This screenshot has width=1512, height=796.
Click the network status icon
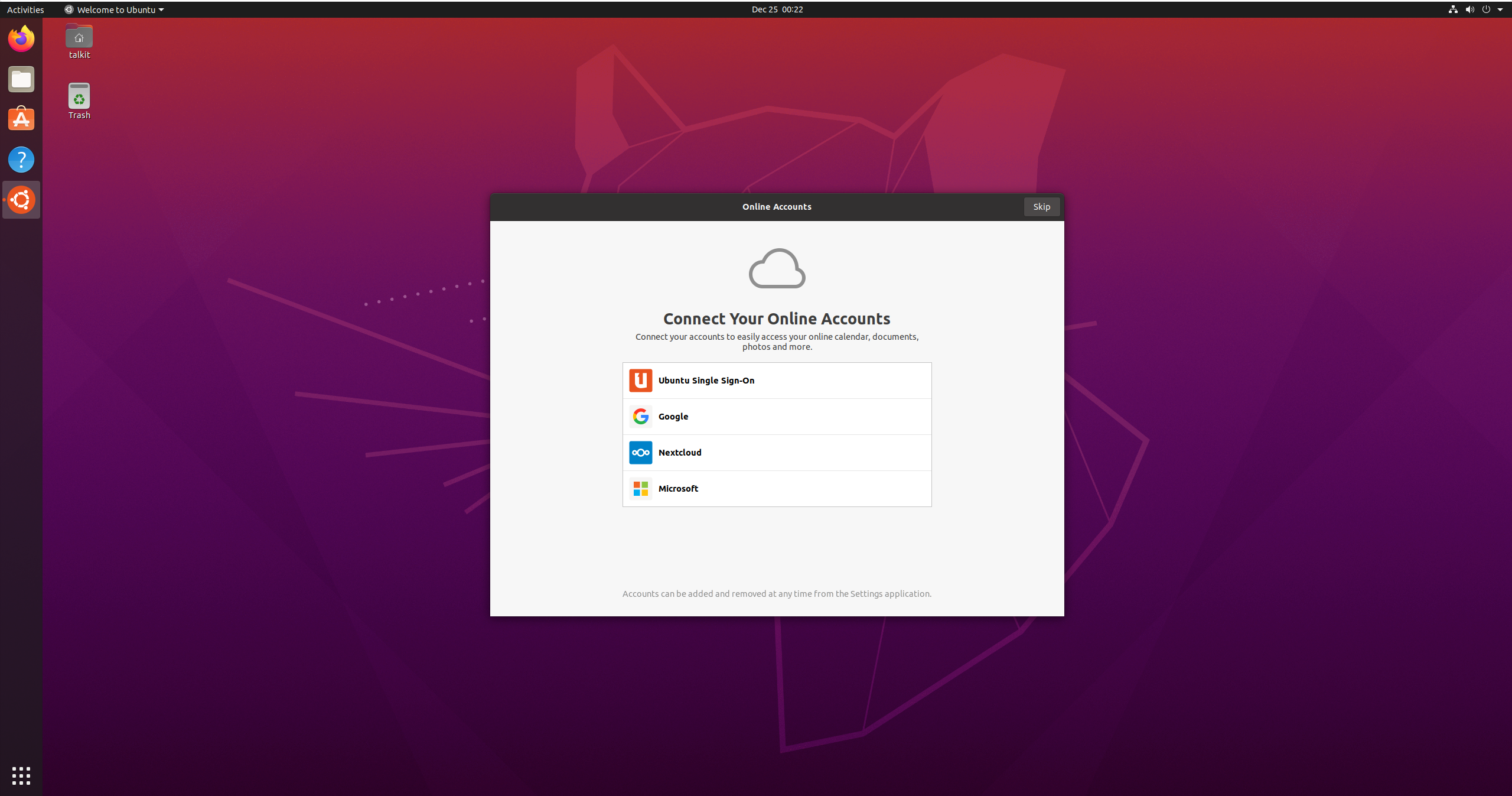click(x=1452, y=9)
